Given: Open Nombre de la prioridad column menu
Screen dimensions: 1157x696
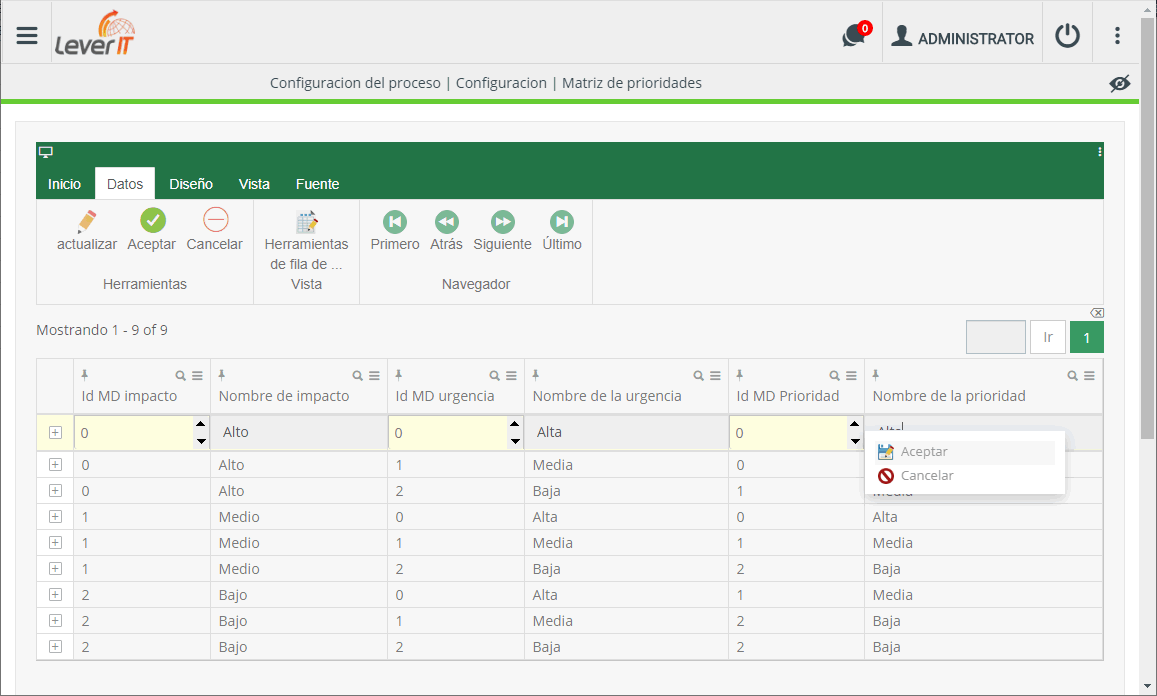Looking at the screenshot, I should tap(1089, 376).
